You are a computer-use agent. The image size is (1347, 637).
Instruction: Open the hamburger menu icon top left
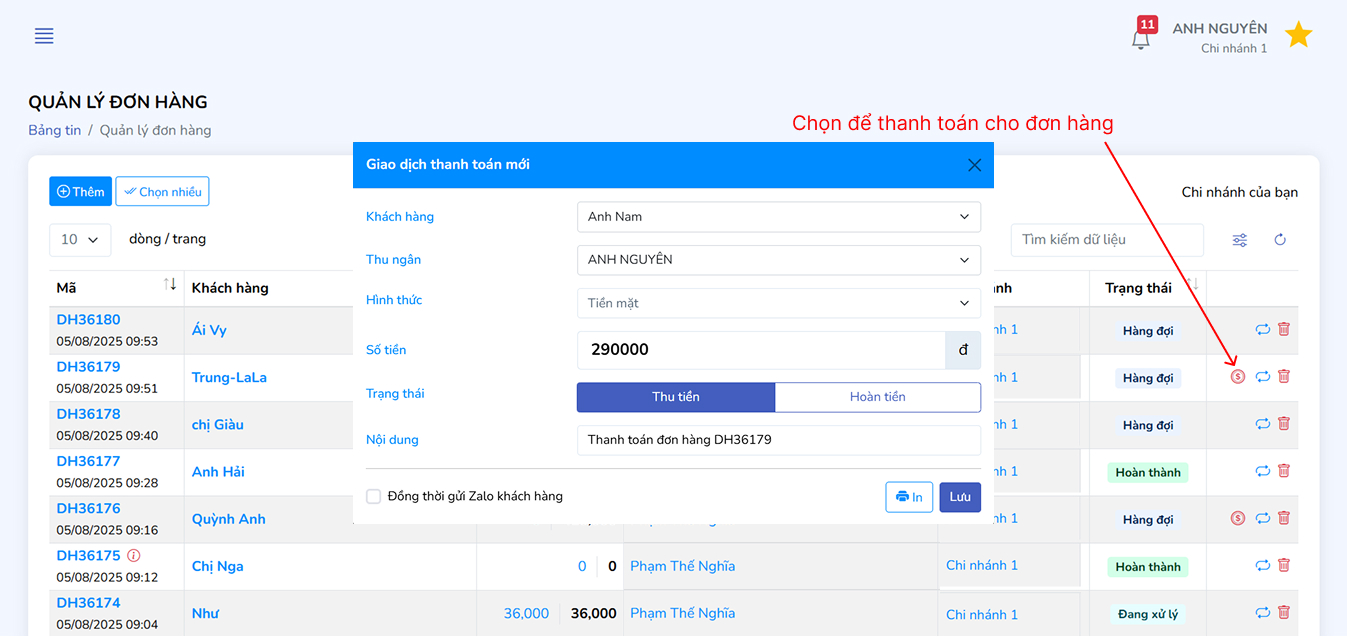(44, 36)
